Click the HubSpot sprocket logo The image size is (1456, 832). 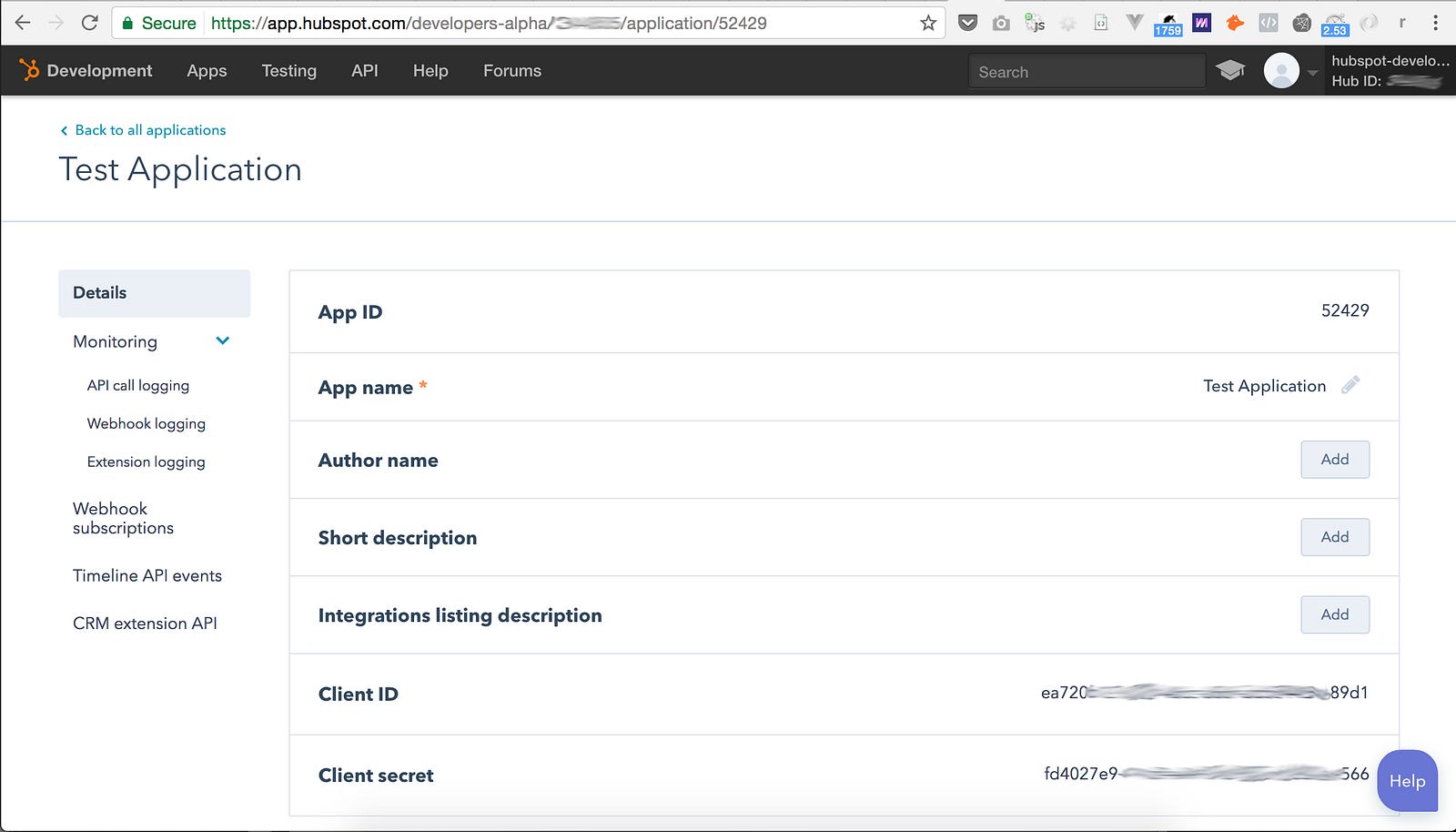(x=29, y=70)
